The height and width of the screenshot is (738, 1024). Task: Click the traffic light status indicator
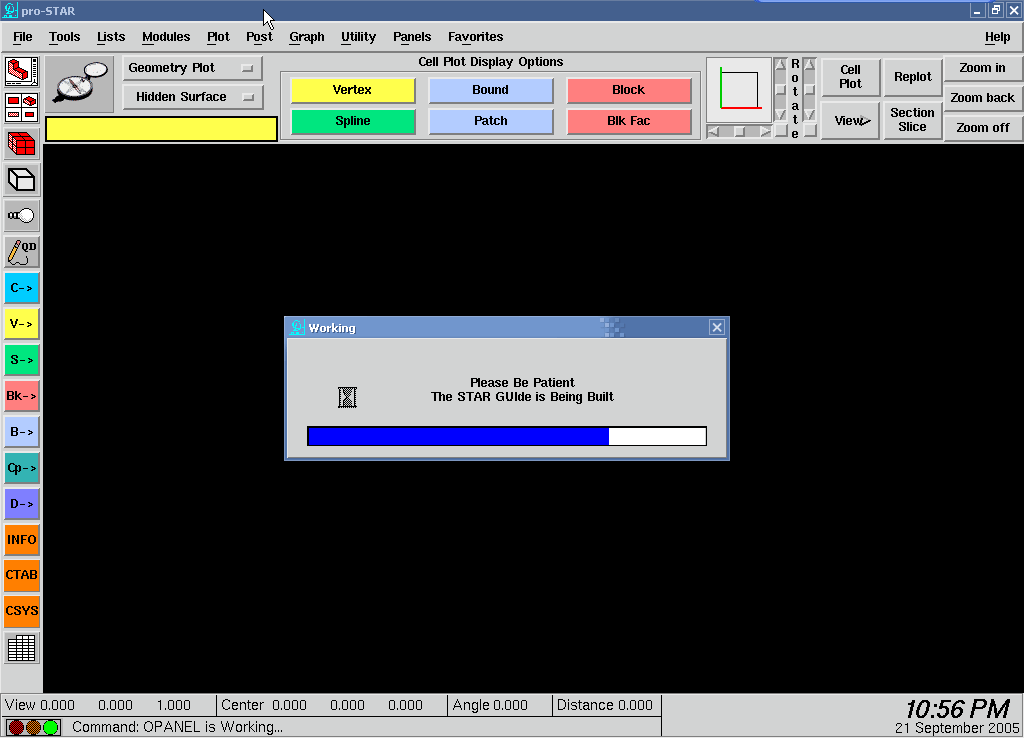pyautogui.click(x=33, y=727)
